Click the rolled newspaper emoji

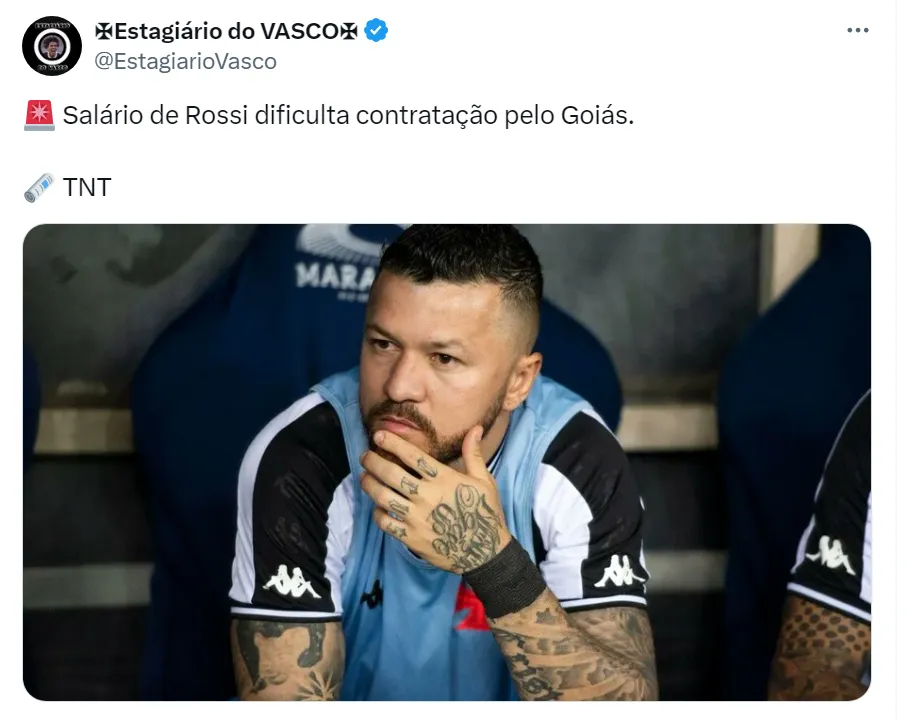[39, 188]
